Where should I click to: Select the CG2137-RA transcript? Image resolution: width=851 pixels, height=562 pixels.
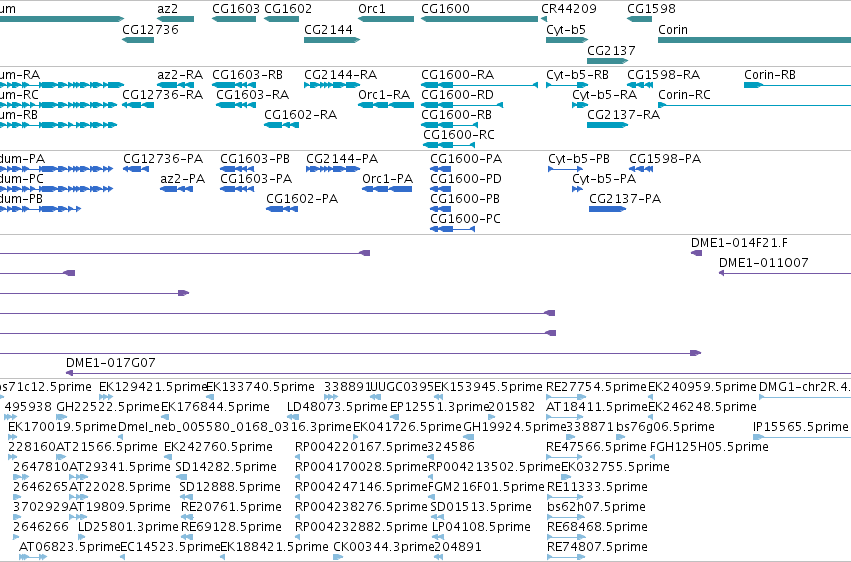[607, 125]
